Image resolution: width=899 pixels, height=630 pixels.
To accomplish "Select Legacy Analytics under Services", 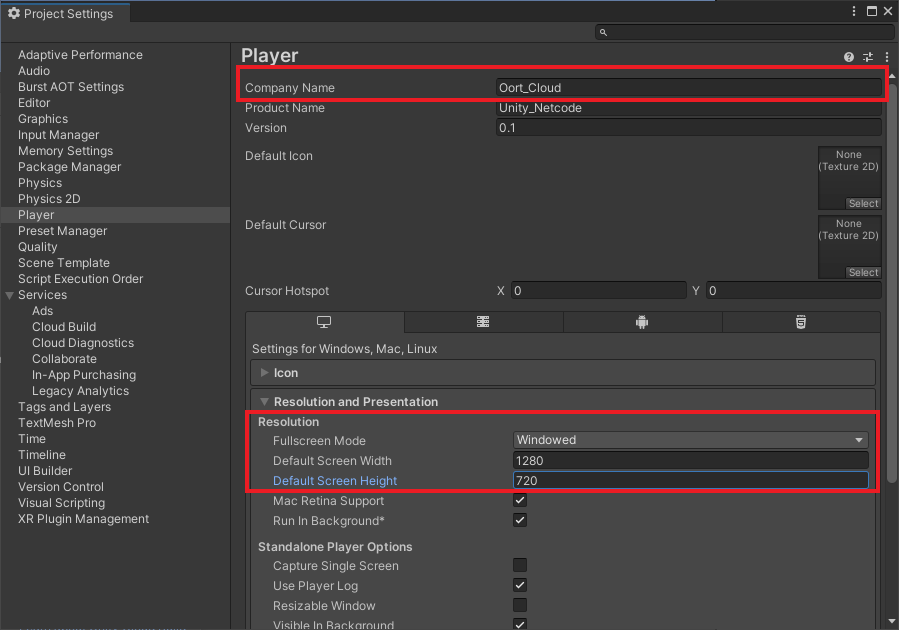I will click(81, 392).
